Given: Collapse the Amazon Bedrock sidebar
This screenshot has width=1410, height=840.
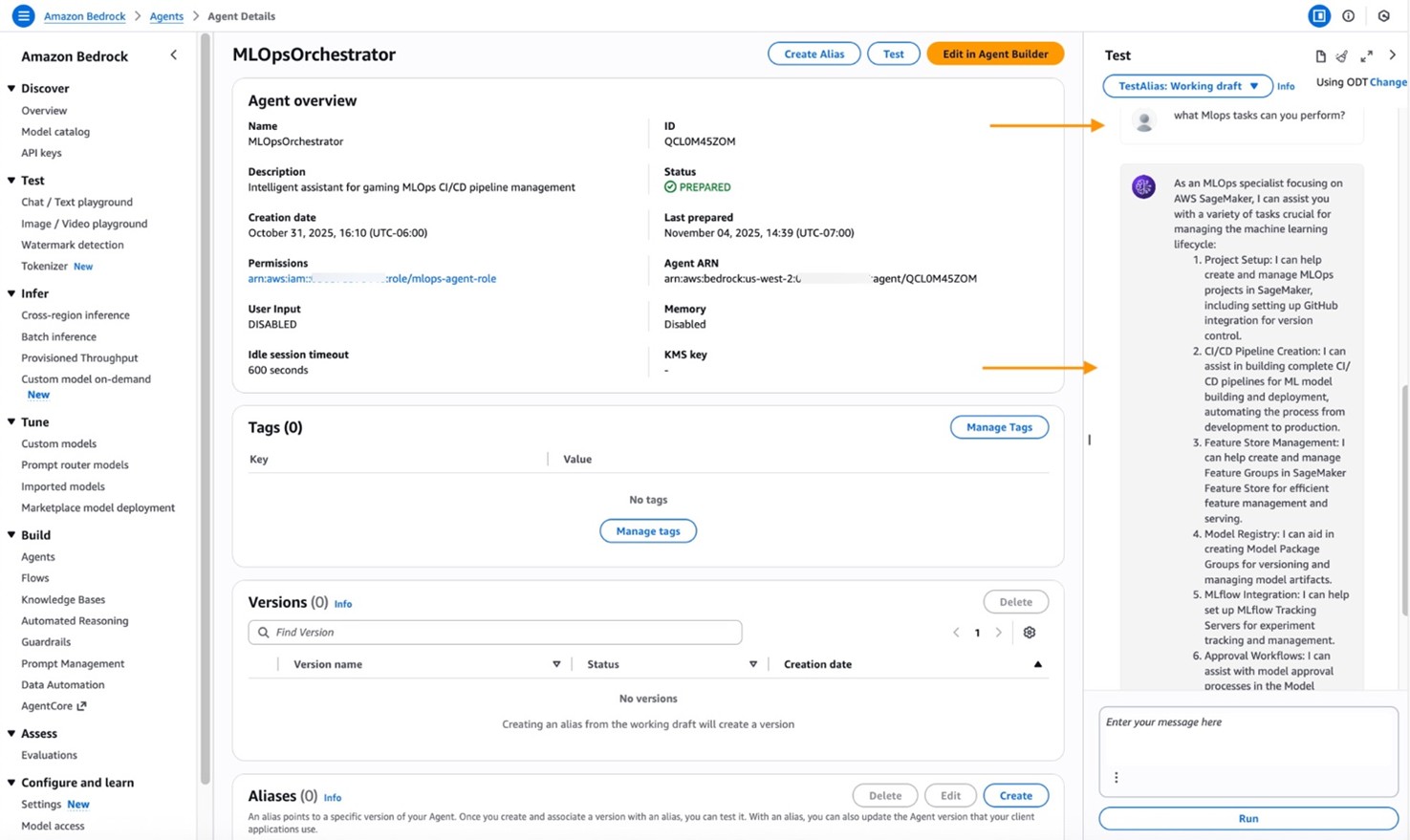Looking at the screenshot, I should 173,54.
